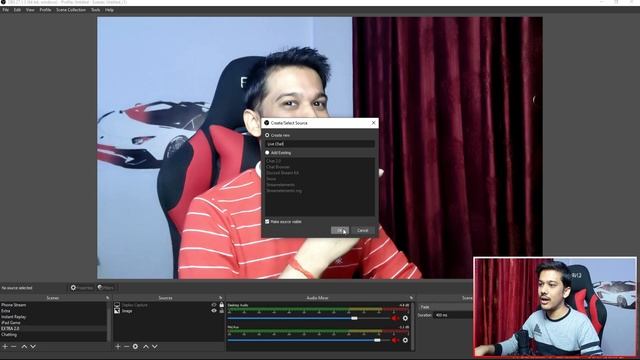Remove selected scene with minus icon
The image size is (640, 360).
[13, 347]
